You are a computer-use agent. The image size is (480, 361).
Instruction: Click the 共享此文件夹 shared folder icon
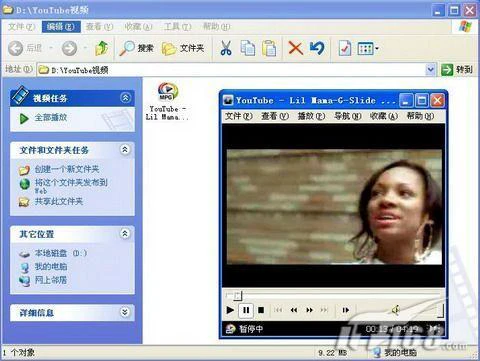click(24, 202)
